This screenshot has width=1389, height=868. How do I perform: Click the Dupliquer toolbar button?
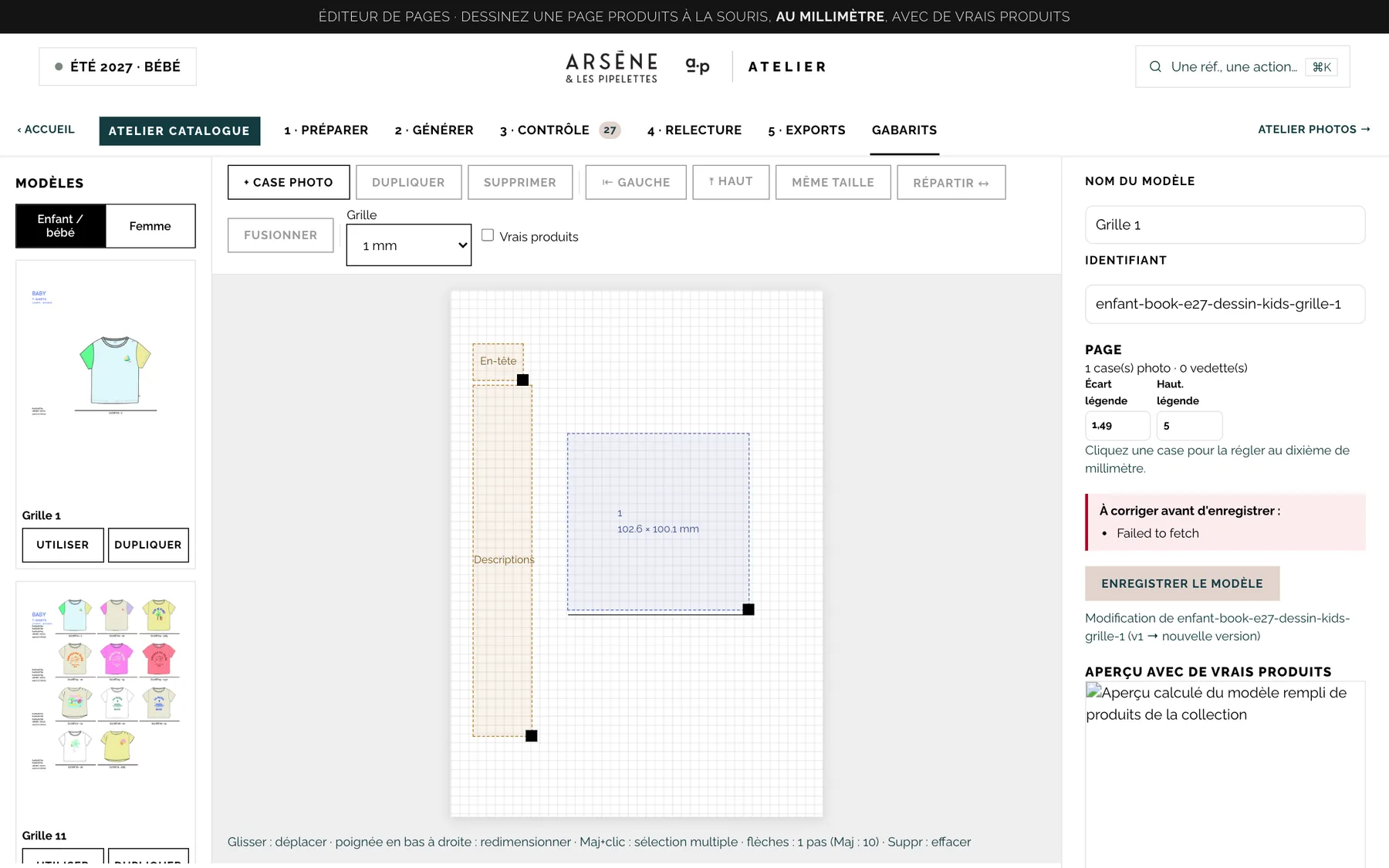(x=408, y=182)
